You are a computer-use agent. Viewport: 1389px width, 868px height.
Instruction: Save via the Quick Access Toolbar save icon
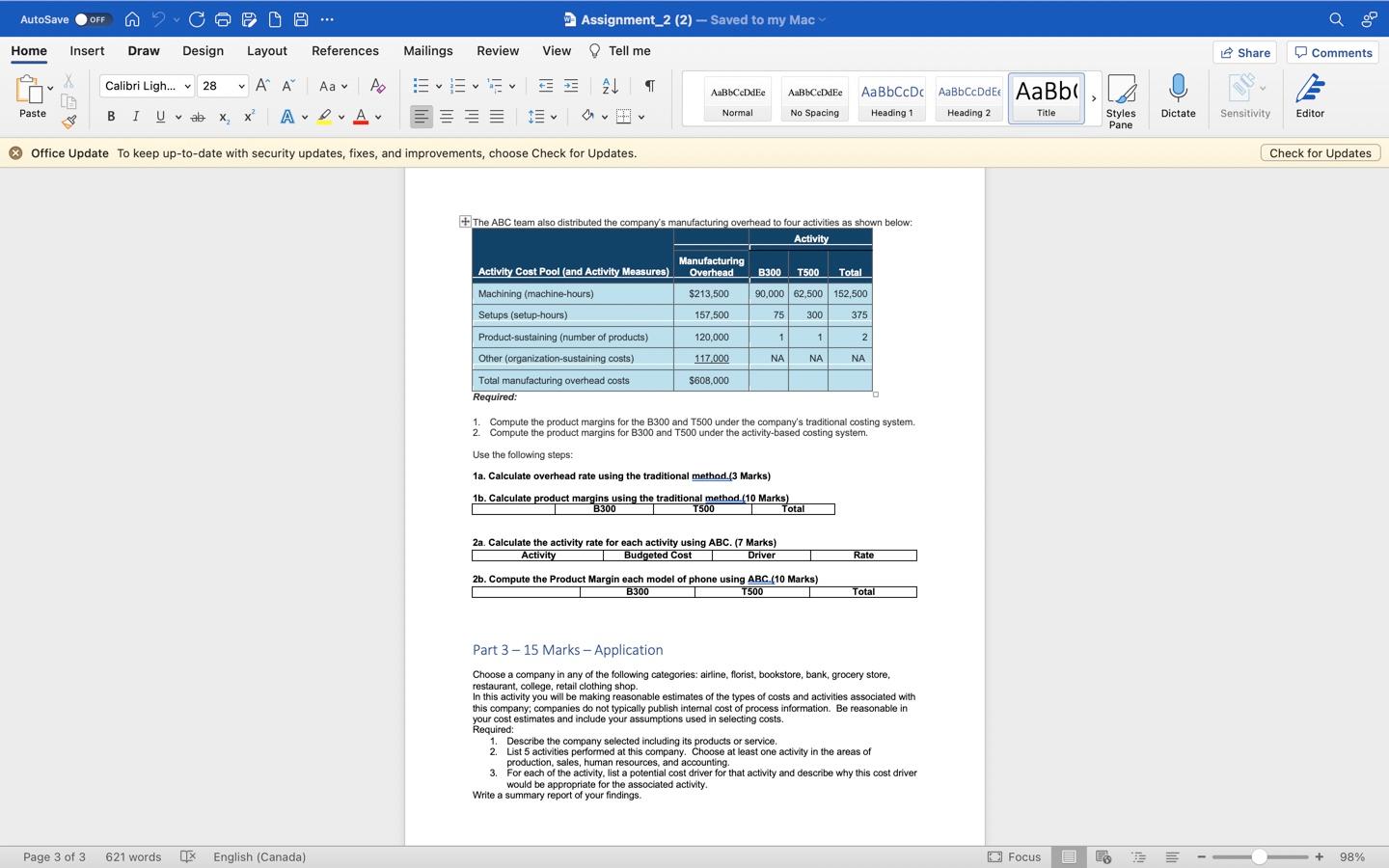coord(299,19)
